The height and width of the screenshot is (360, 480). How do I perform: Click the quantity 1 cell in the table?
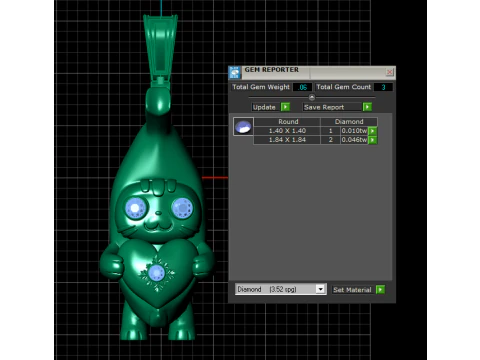(331, 131)
